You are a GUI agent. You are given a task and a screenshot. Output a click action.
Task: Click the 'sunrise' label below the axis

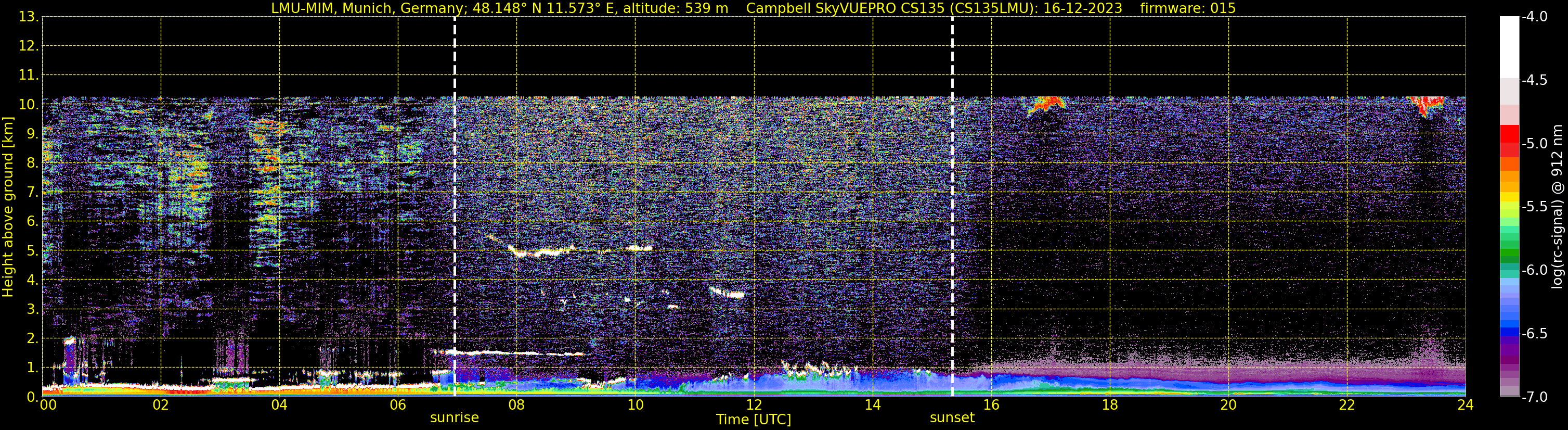455,418
